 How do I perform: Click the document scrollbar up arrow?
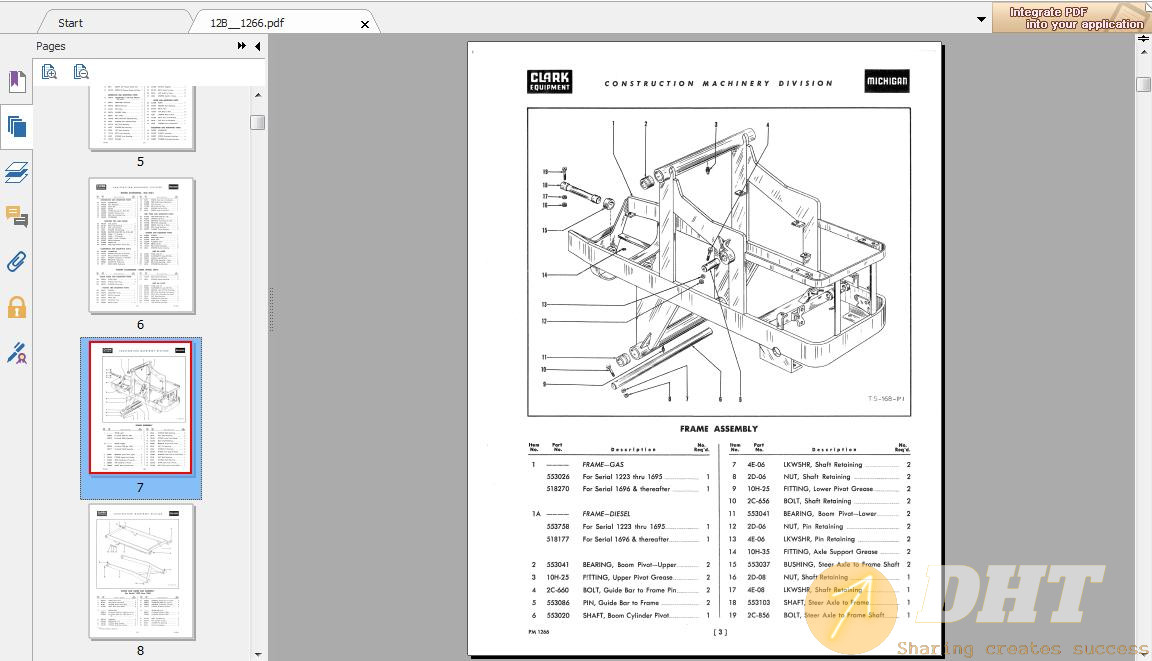point(1144,53)
